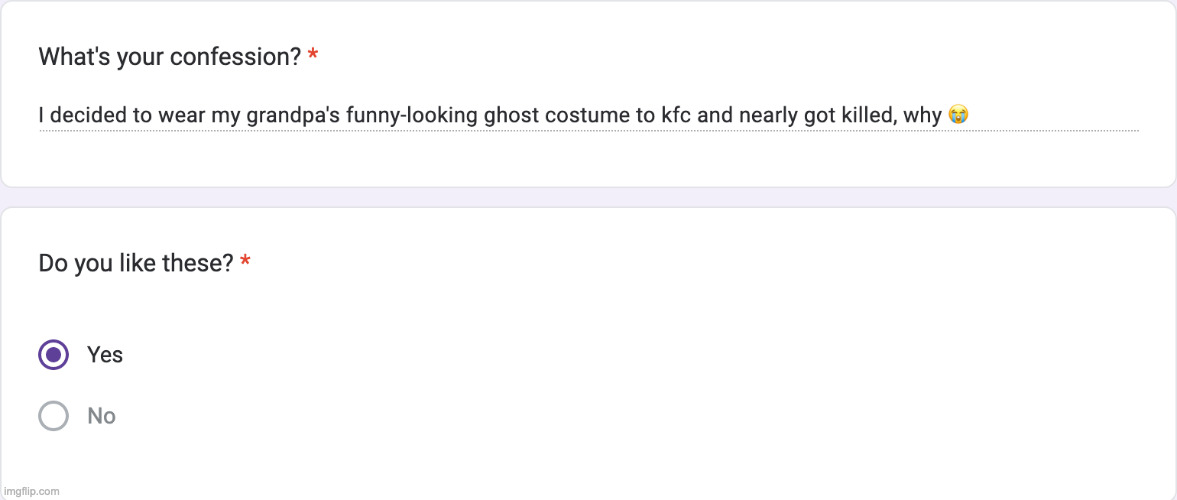Click the crying emoji in the confession

pos(958,116)
